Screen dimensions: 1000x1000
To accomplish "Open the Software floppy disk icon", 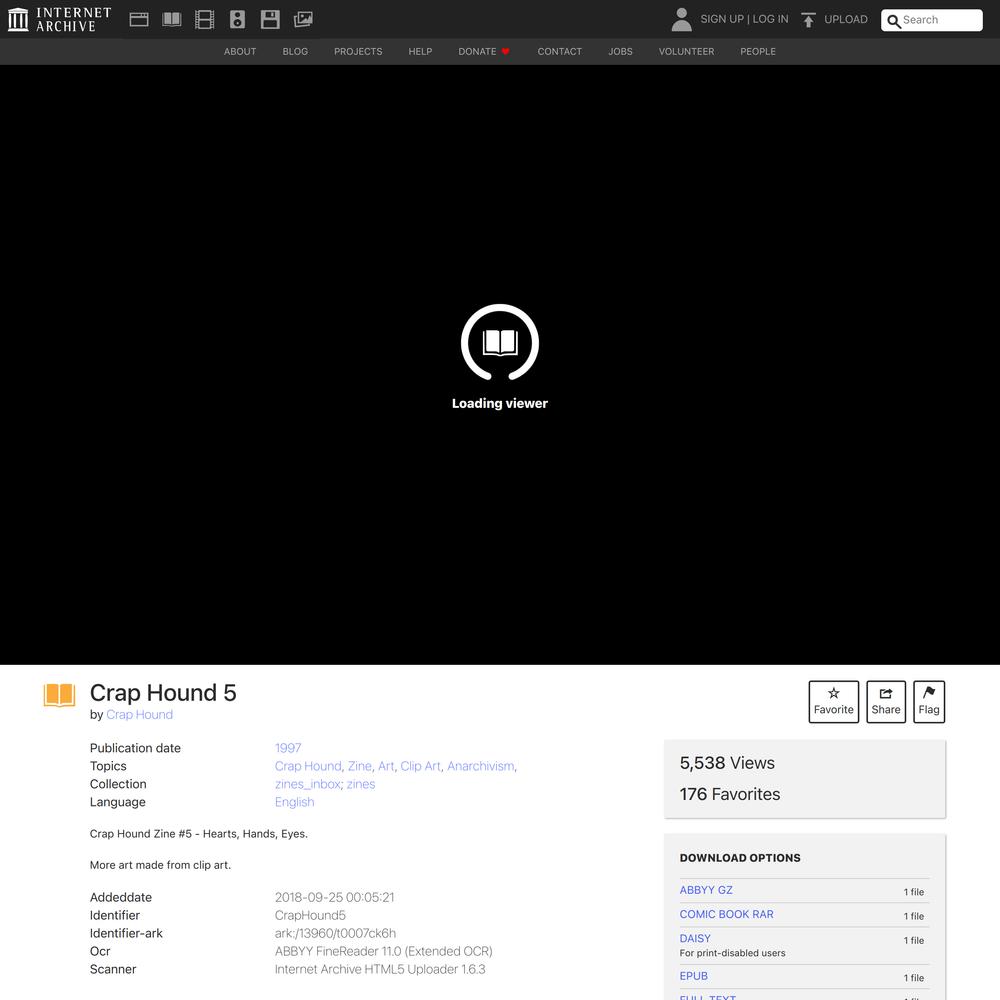I will coord(270,19).
